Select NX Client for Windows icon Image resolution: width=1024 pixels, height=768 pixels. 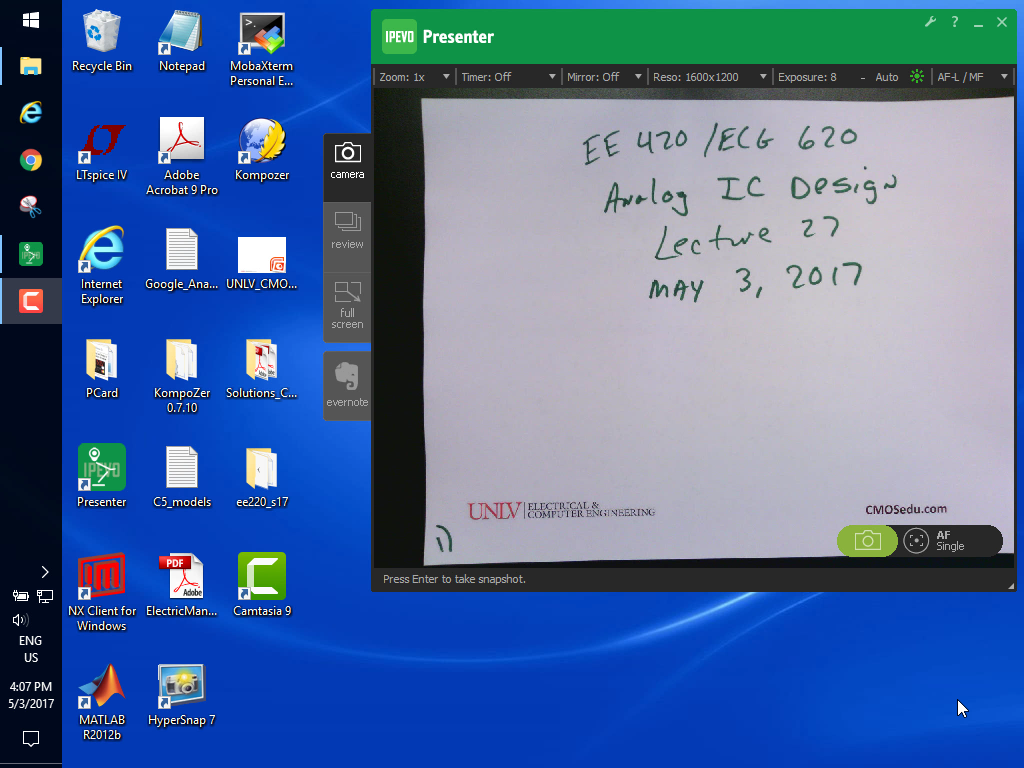coord(101,592)
